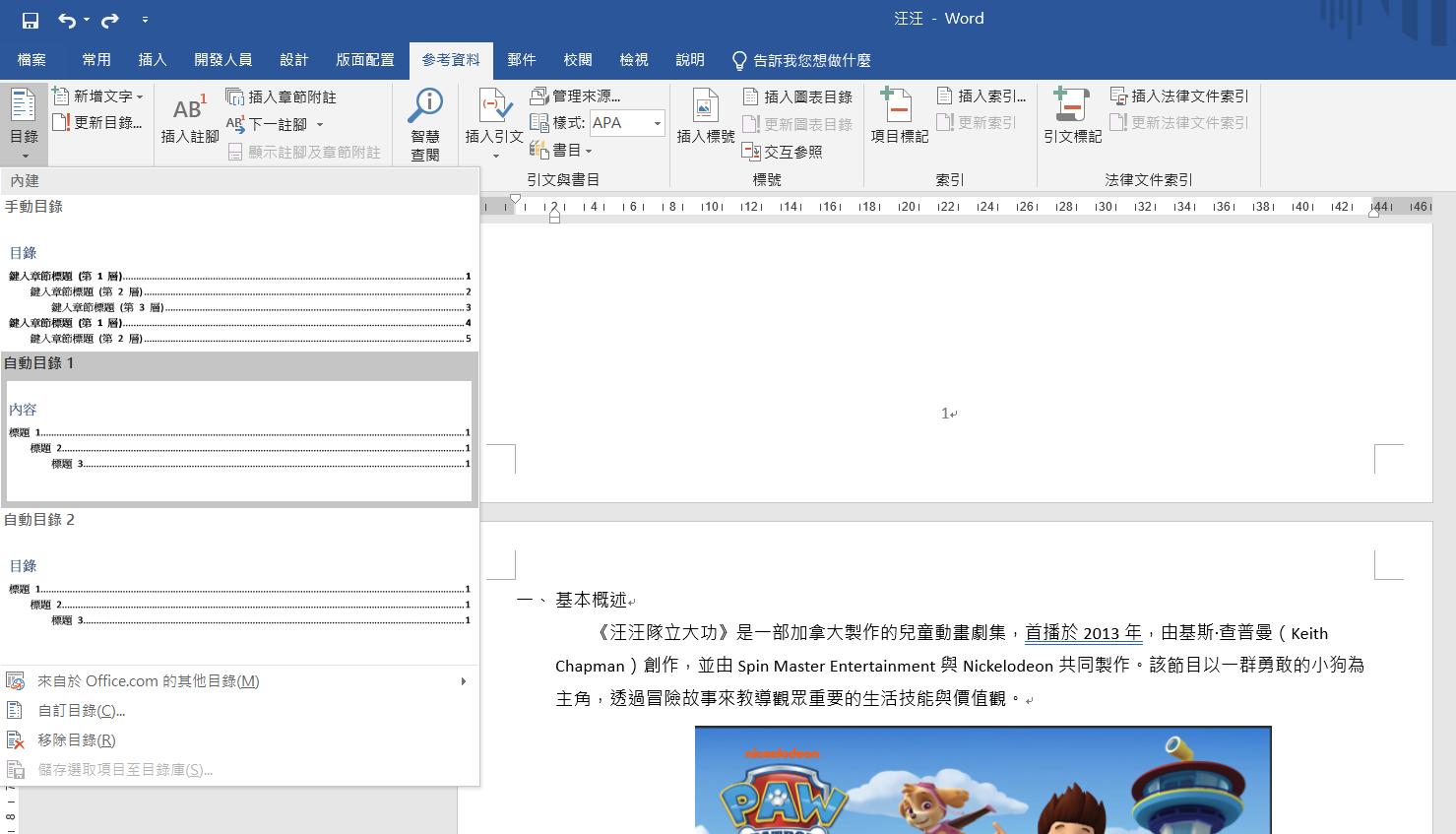Open the 書目 bibliography dropdown
This screenshot has height=834, width=1456.
point(561,151)
